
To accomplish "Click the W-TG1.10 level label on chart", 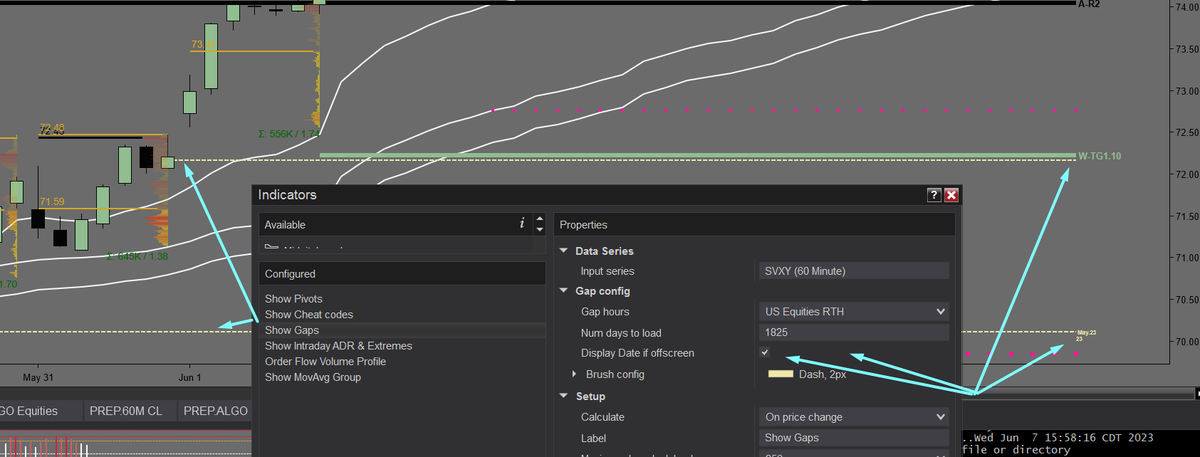I will point(1100,156).
